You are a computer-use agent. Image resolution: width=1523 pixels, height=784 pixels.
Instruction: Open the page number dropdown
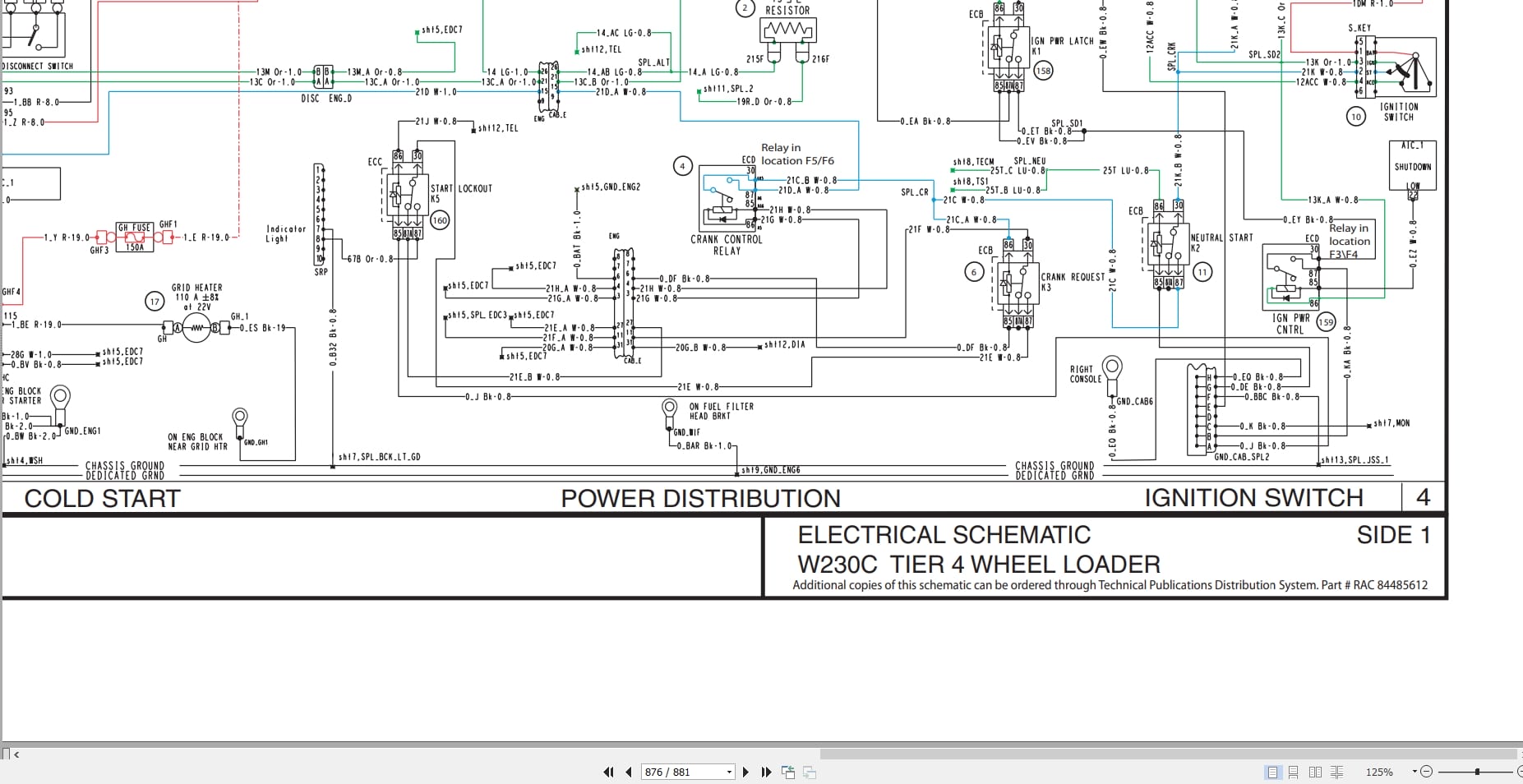point(729,772)
